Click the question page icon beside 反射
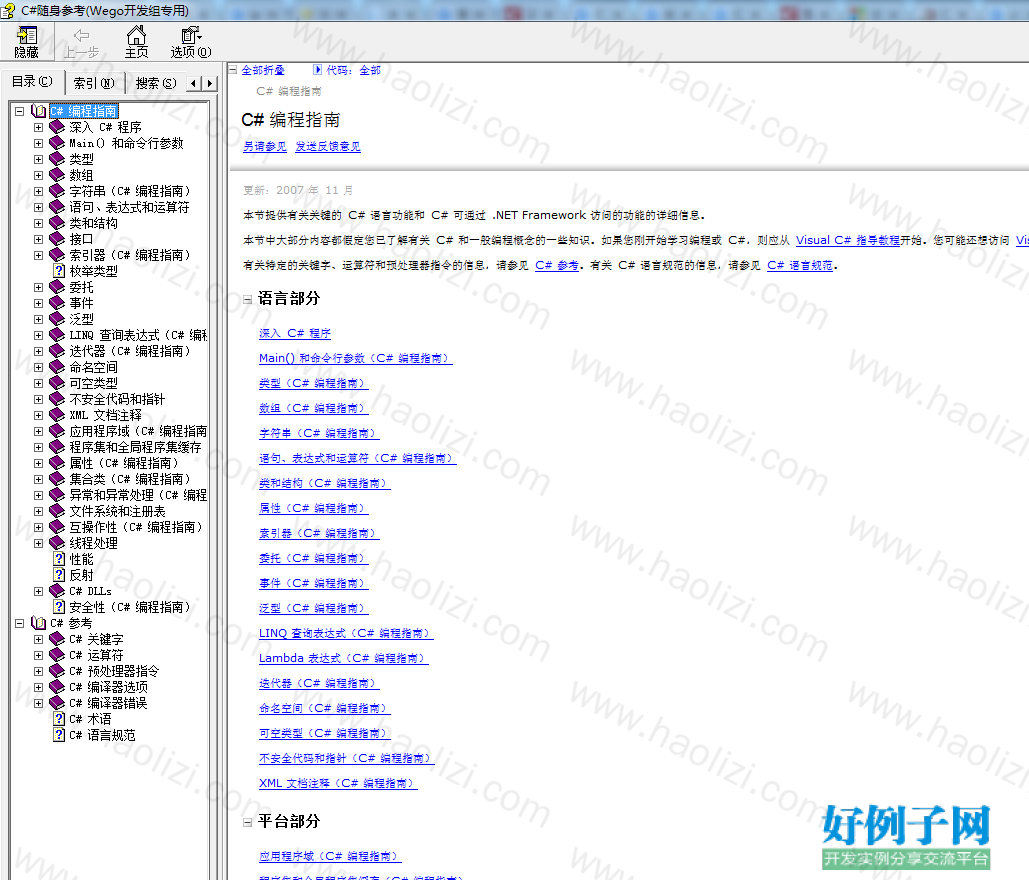 tap(59, 576)
